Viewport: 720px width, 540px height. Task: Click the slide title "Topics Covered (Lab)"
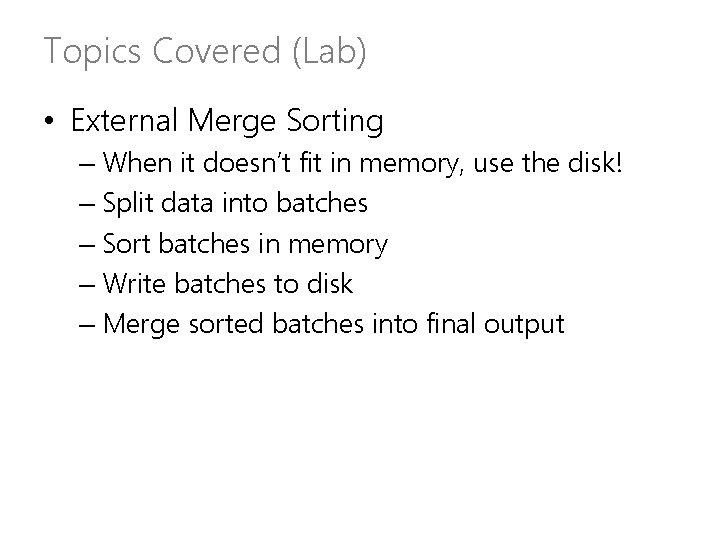click(205, 52)
